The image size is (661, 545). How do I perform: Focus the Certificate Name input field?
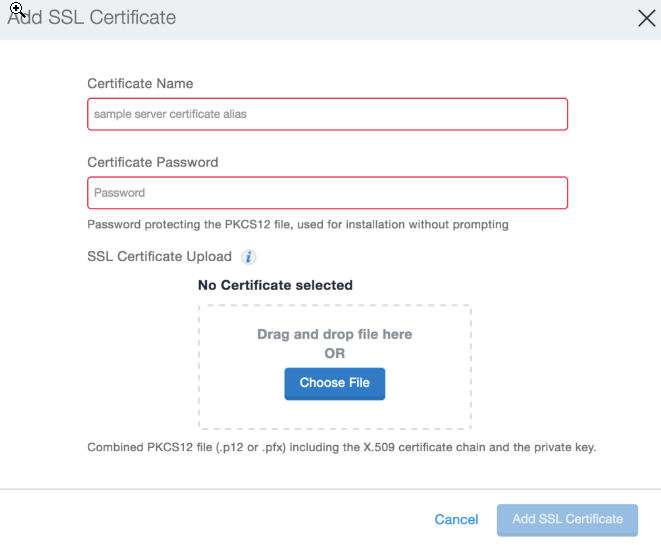tap(327, 114)
